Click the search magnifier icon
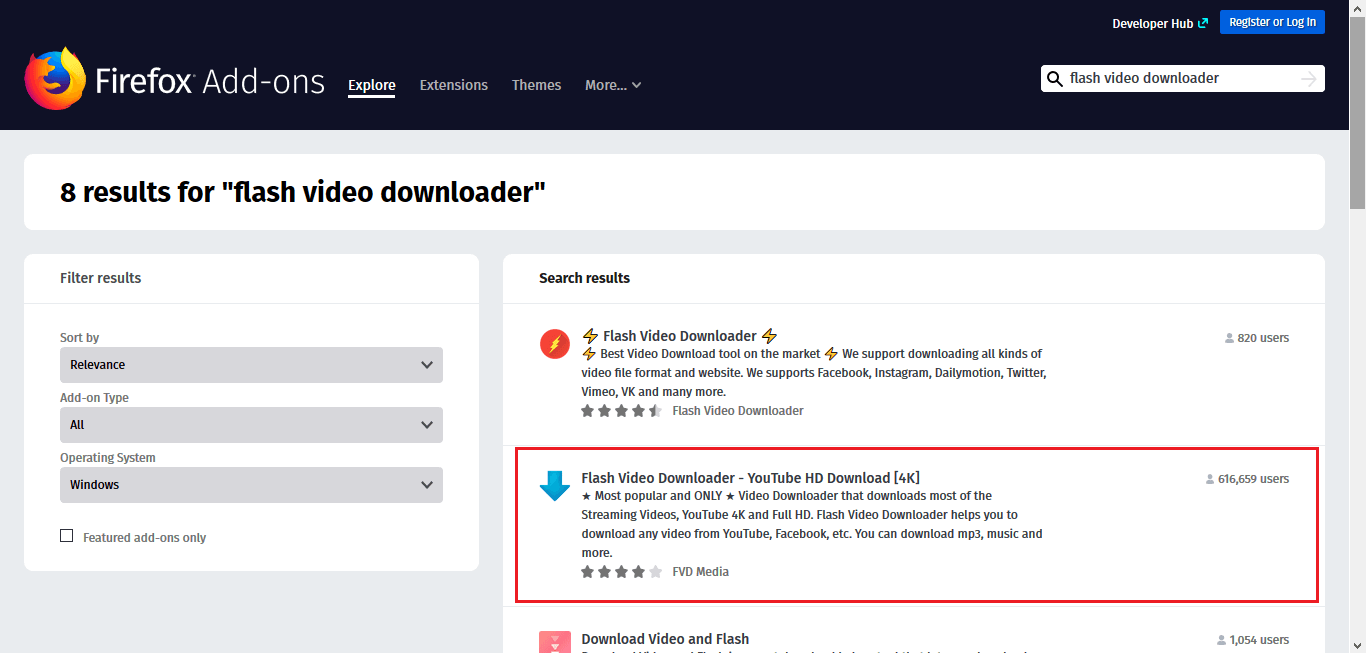This screenshot has height=653, width=1366. pyautogui.click(x=1055, y=79)
